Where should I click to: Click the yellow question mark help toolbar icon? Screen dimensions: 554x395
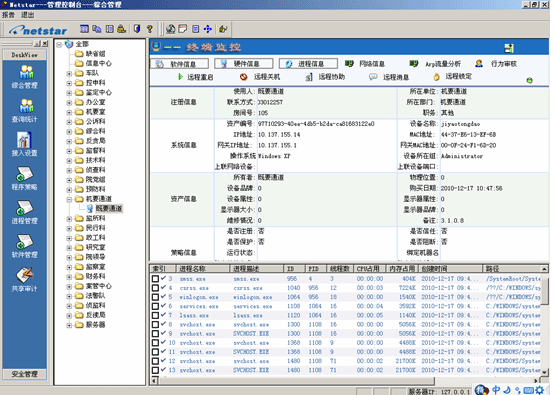click(x=149, y=29)
